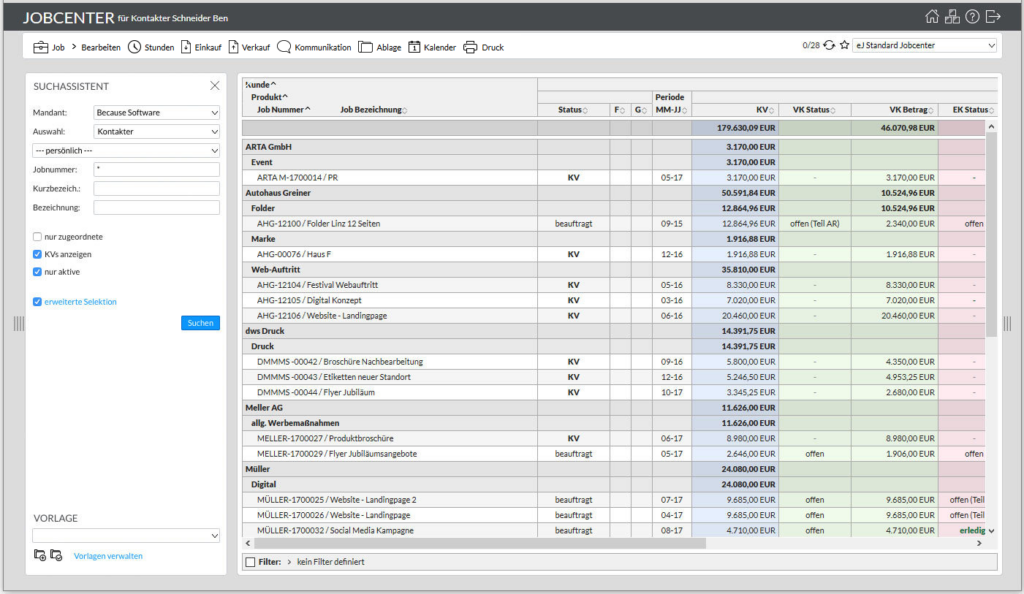Image resolution: width=1024 pixels, height=594 pixels.
Task: Uncheck the KVs anzeigen checkbox
Action: 37,254
